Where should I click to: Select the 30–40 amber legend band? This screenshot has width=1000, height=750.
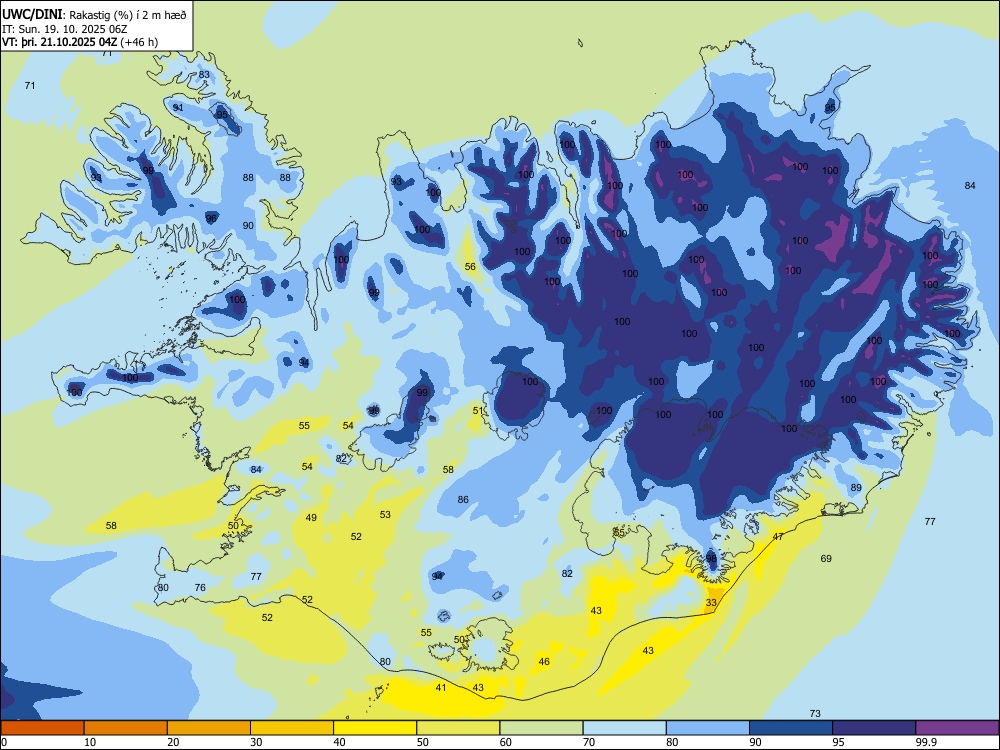coord(292,728)
